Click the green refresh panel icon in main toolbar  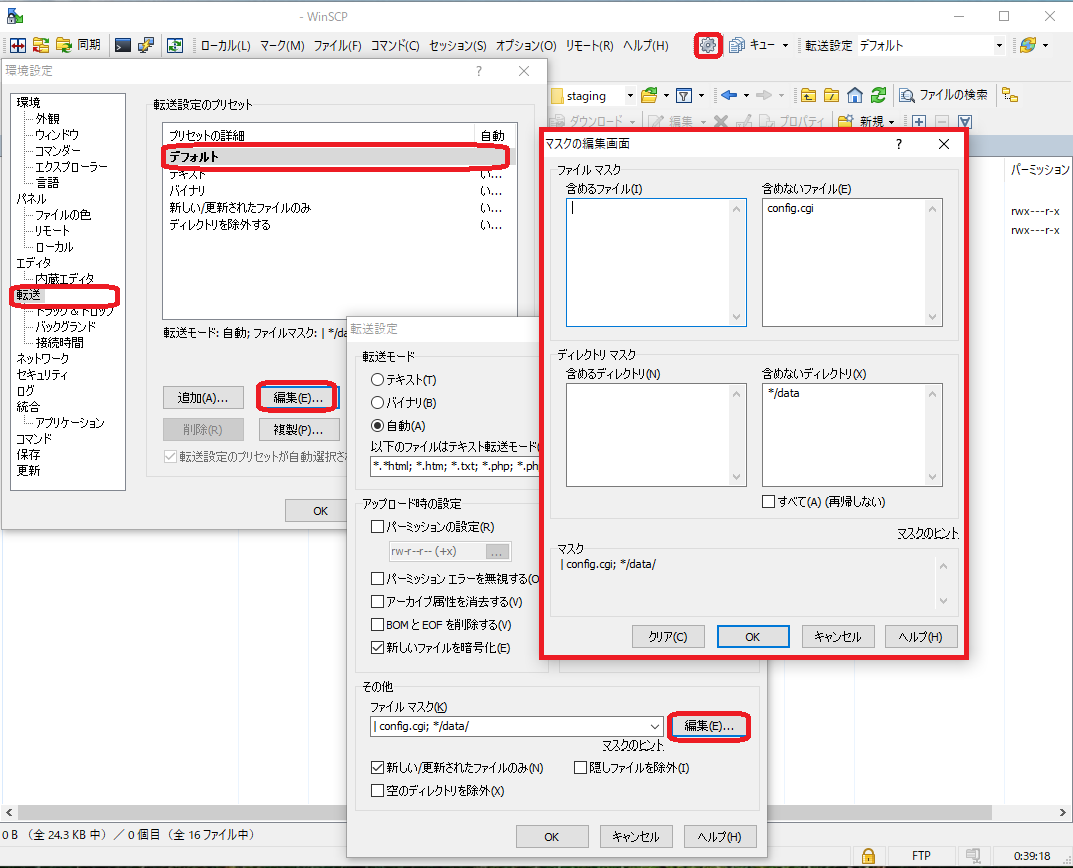175,45
